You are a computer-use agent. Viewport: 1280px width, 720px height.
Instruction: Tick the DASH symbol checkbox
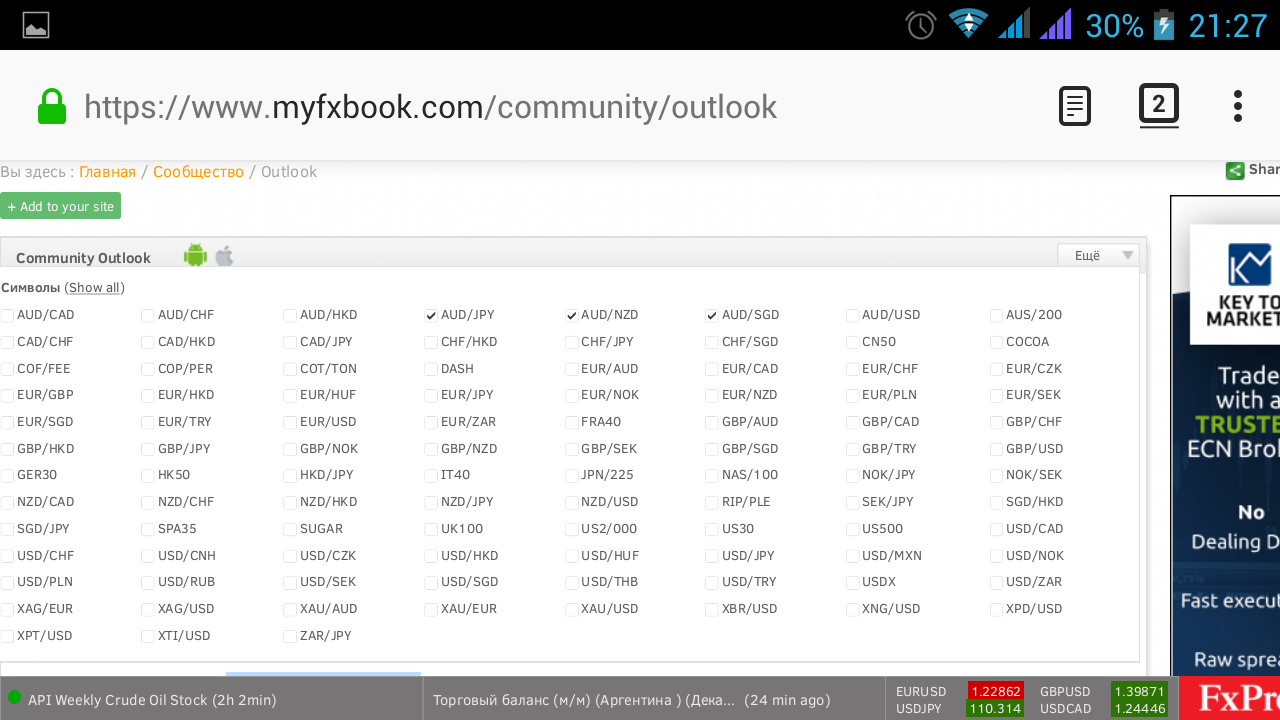click(x=431, y=370)
